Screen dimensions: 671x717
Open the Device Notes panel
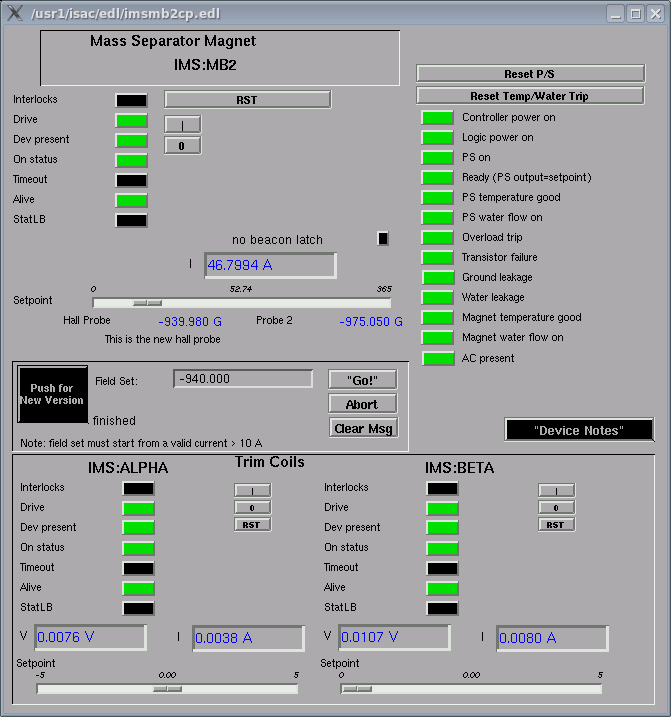(x=579, y=430)
